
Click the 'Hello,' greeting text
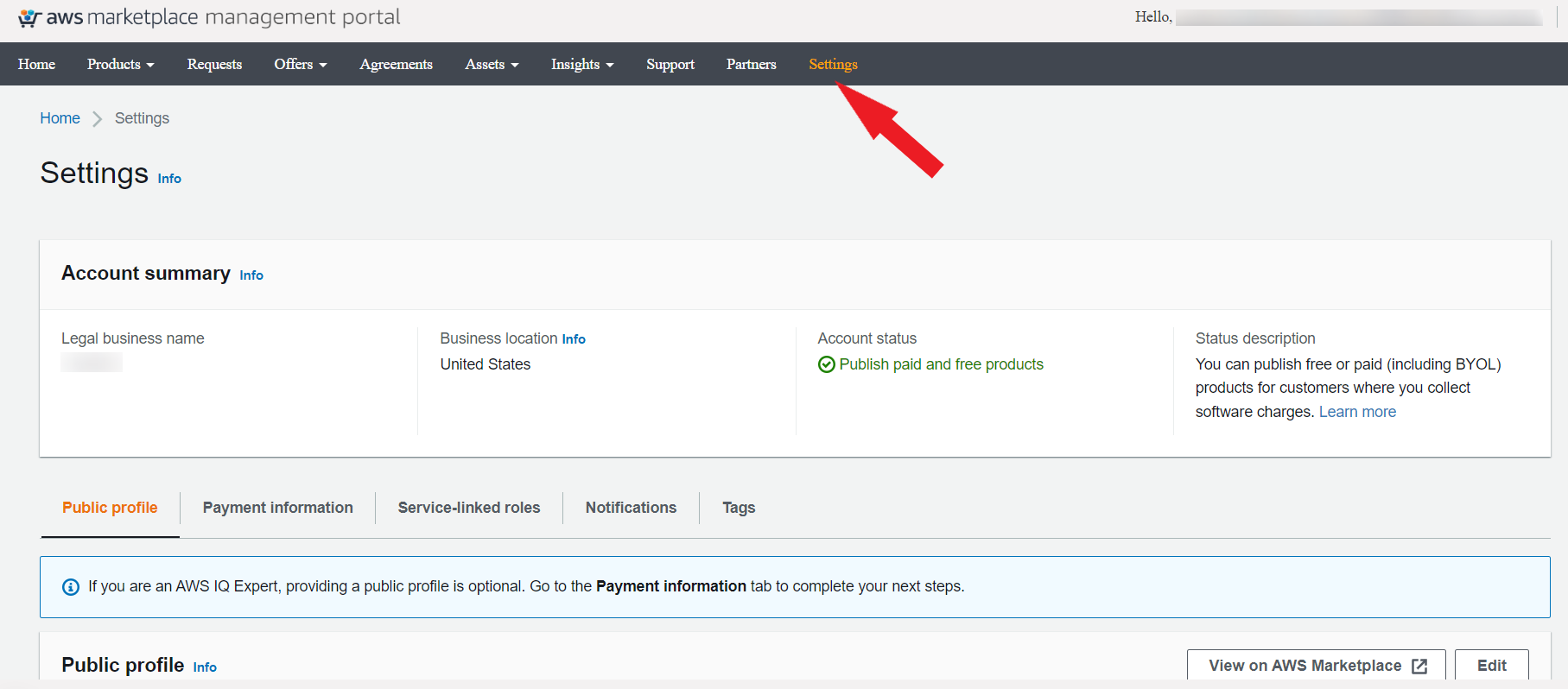1153,17
